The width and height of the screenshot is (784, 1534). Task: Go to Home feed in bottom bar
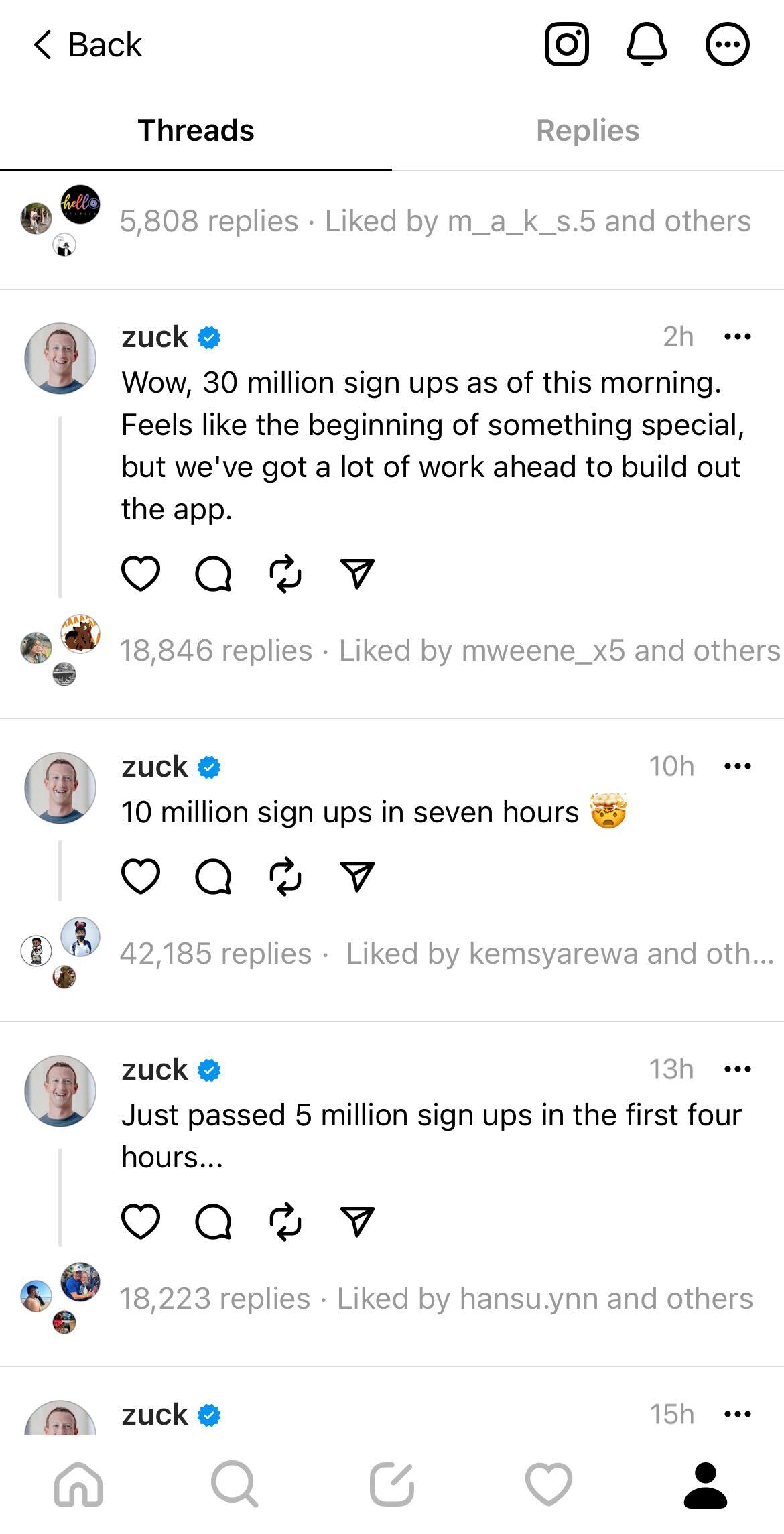pyautogui.click(x=78, y=1484)
